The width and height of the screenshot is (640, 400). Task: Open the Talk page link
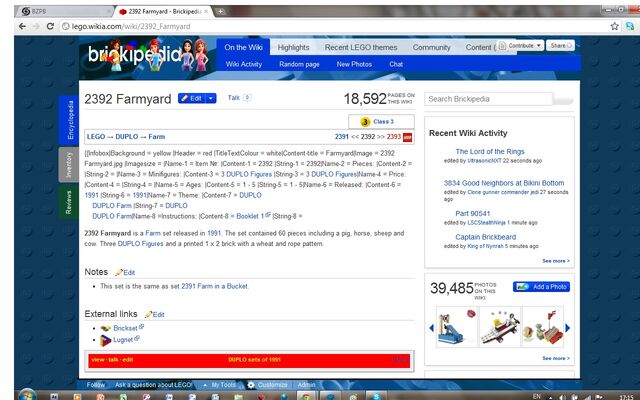[x=233, y=98]
